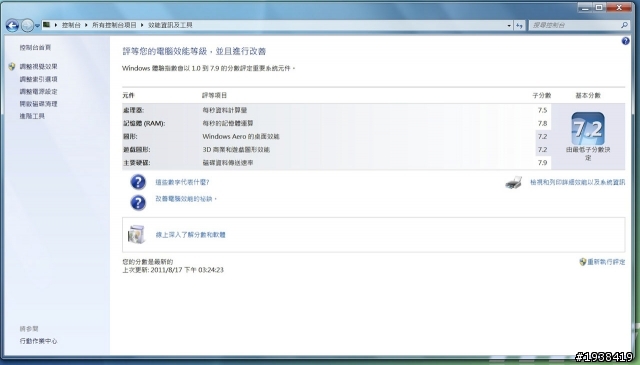
Task: Click the question icon beside 這些數字代表什麼
Action: [138, 182]
